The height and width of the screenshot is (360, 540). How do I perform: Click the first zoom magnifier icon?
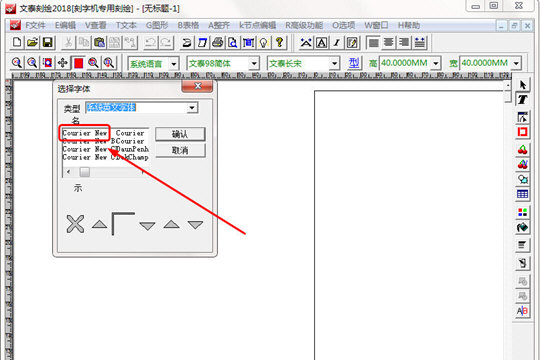click(x=17, y=63)
